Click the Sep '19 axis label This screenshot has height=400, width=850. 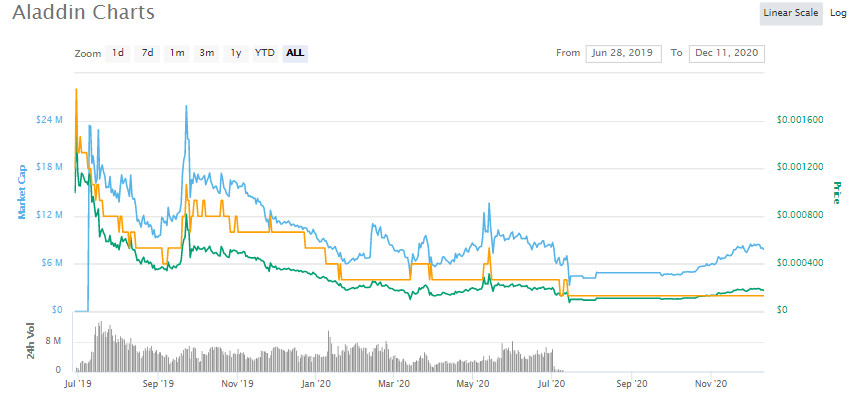160,384
